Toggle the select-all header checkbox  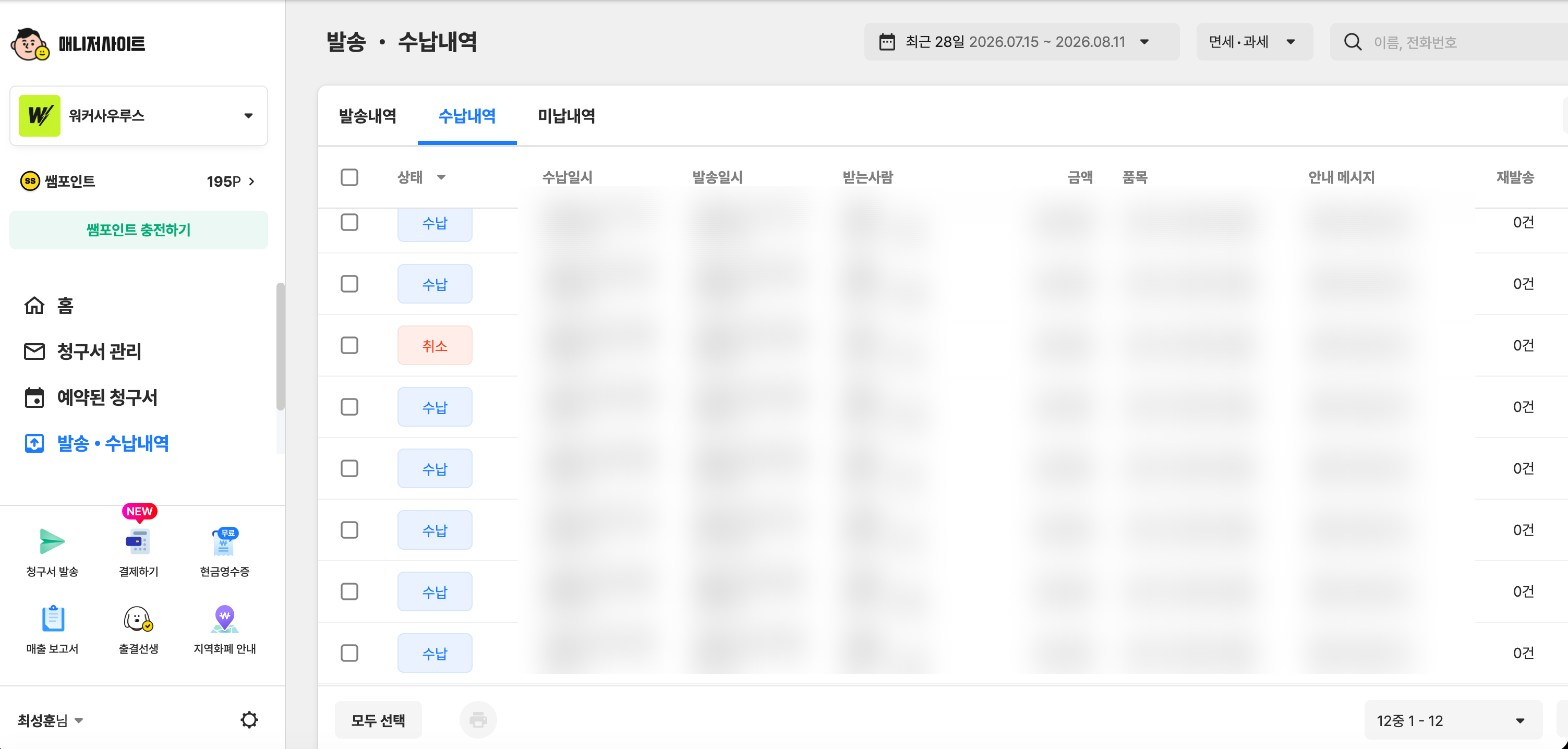(349, 177)
